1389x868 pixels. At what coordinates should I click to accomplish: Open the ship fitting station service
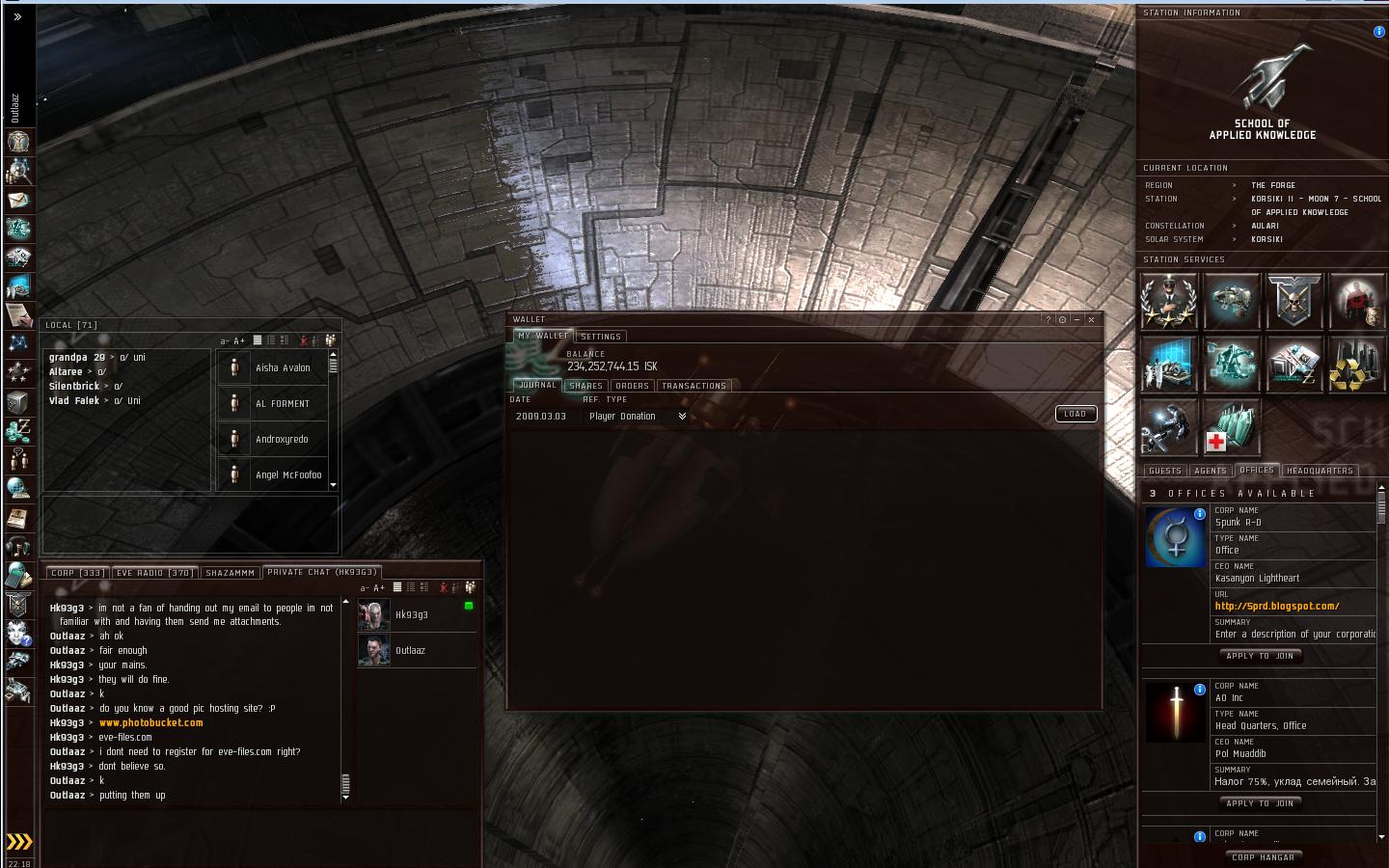1232,364
